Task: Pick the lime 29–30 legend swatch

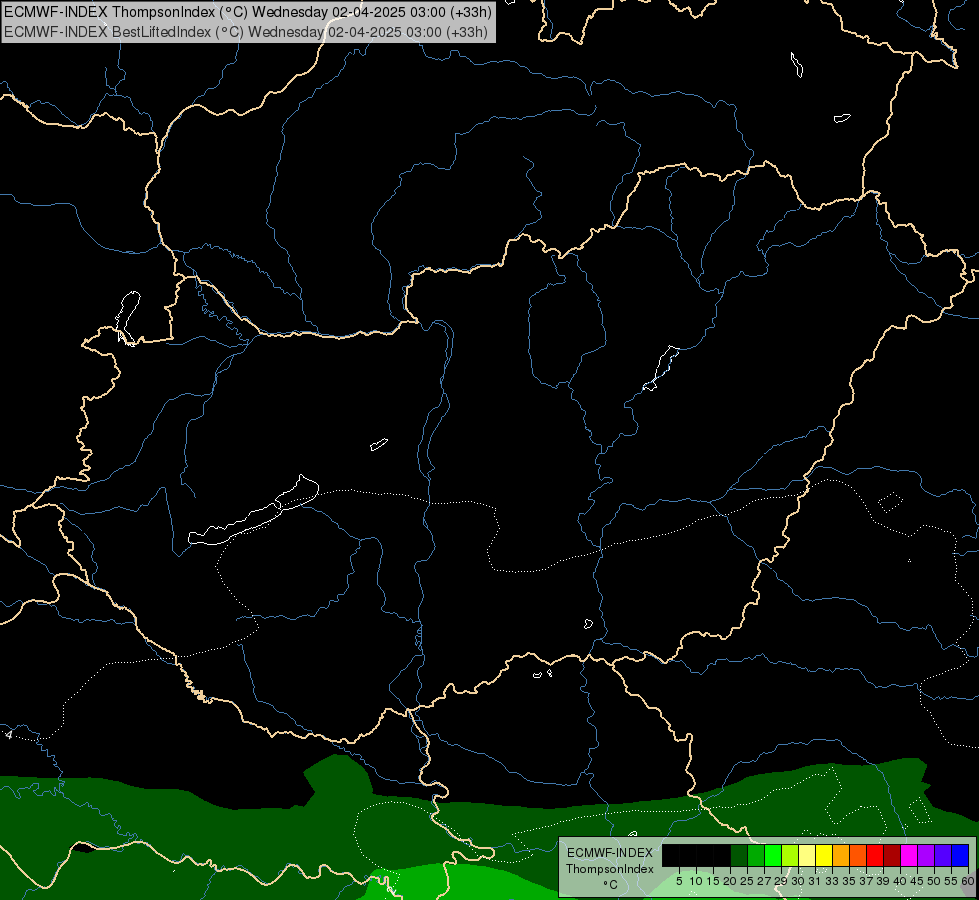Action: click(790, 856)
